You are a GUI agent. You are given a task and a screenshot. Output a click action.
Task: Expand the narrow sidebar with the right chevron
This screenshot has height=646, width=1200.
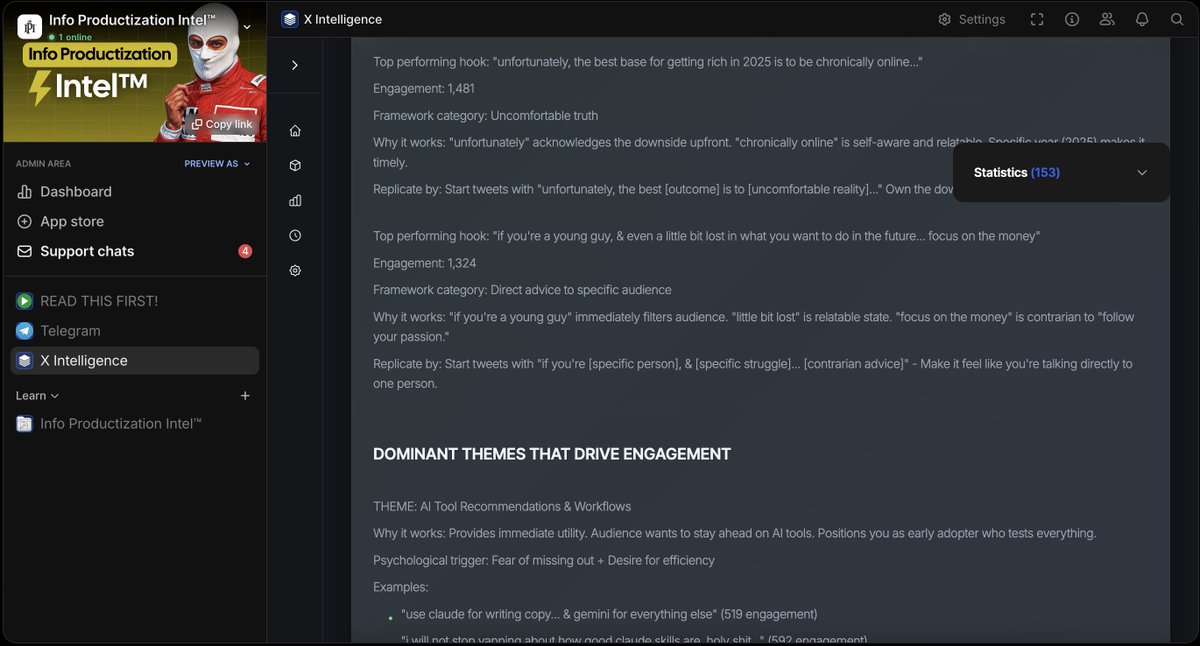point(295,65)
